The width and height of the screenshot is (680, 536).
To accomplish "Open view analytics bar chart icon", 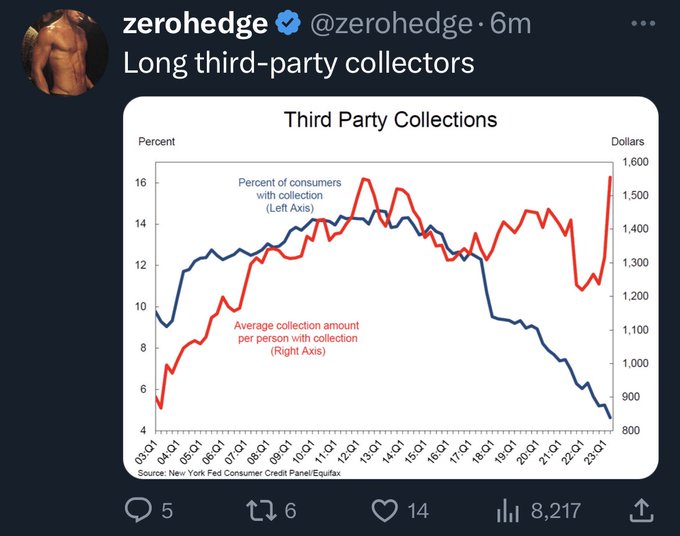I will click(x=509, y=510).
